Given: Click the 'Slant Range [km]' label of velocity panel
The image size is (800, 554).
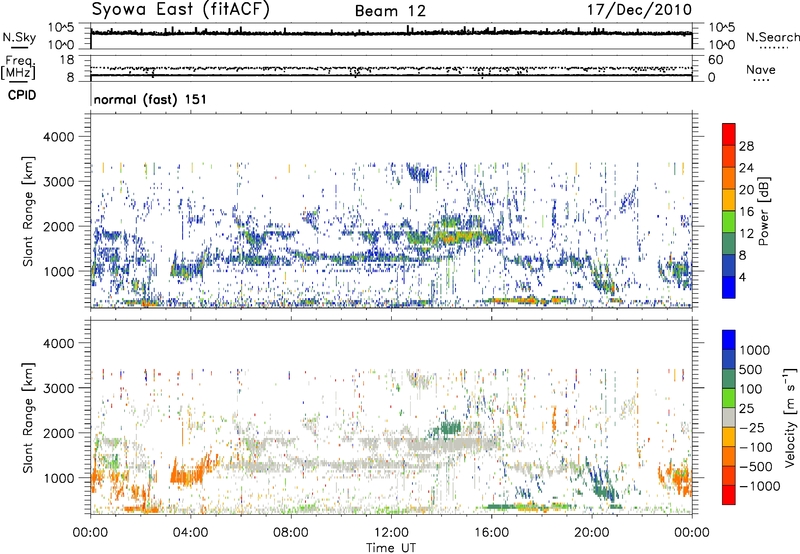Looking at the screenshot, I should [x=28, y=418].
